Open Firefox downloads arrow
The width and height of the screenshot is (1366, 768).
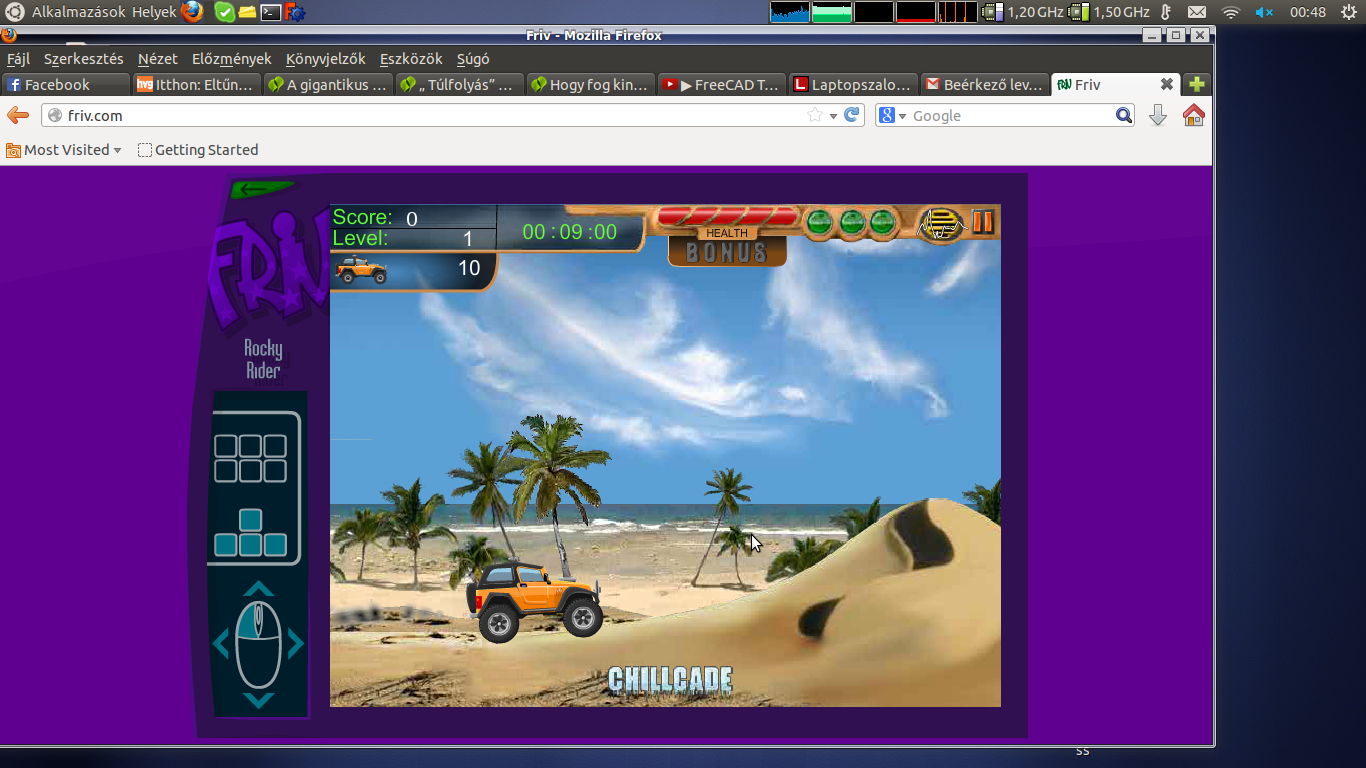(1158, 116)
